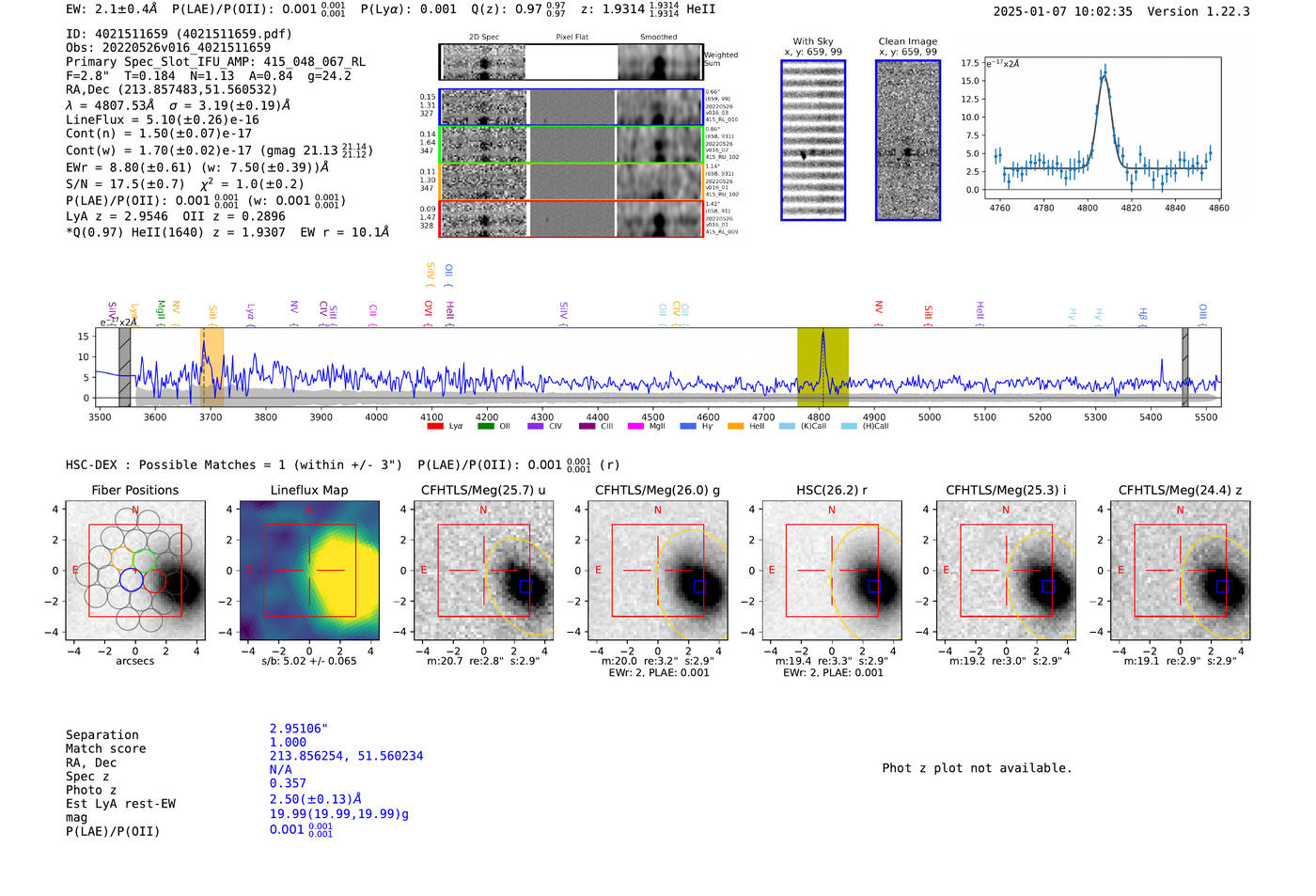The image size is (1316, 896).
Task: Click the Obs: 20220526v016_4021511659 line
Action: (168, 47)
